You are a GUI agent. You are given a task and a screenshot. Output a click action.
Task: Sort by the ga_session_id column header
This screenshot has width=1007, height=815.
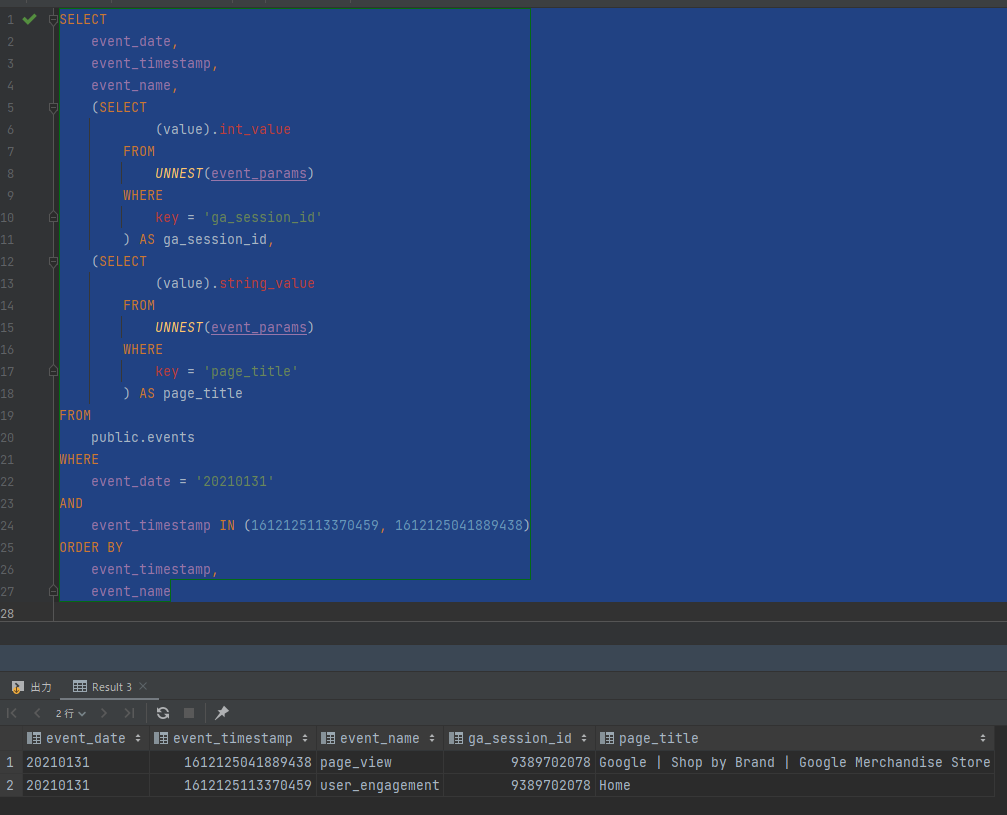click(519, 739)
